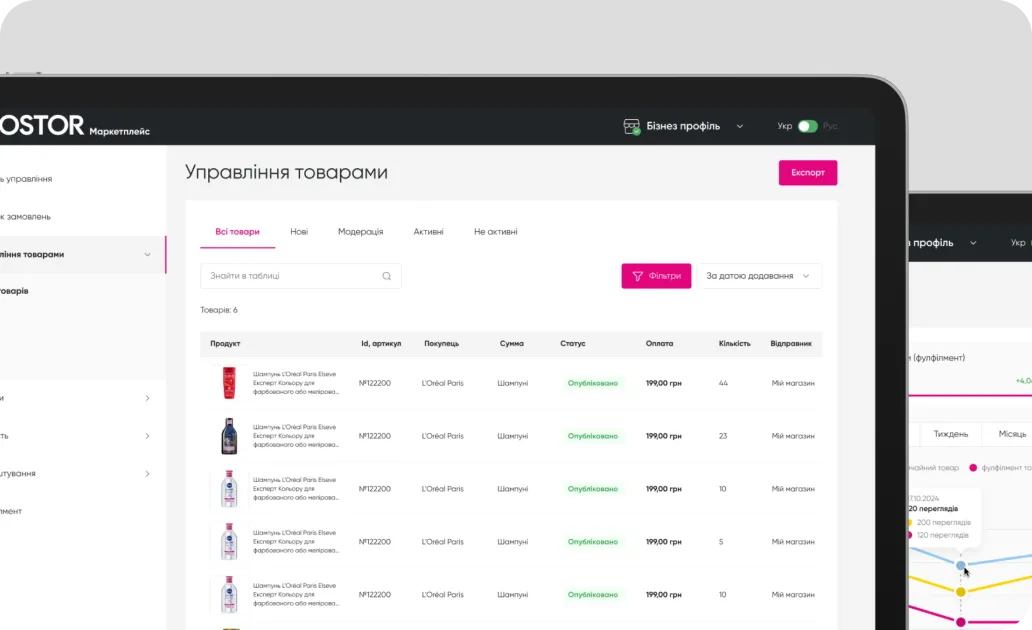Screen dimensions: 1032x630
Task: Select Тиждень tab in the background window
Action: coord(950,434)
